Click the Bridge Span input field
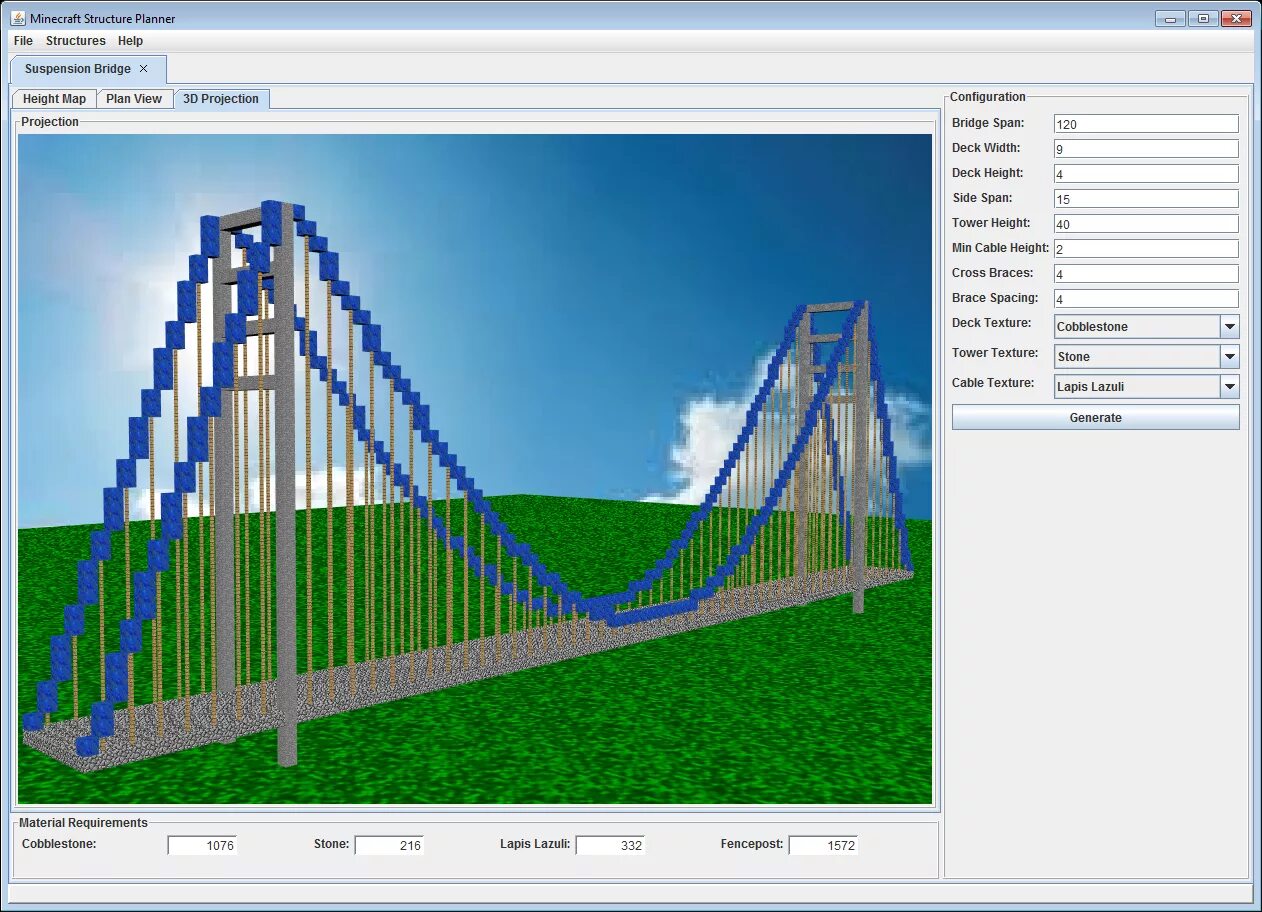Viewport: 1262px width, 912px height. (1146, 124)
